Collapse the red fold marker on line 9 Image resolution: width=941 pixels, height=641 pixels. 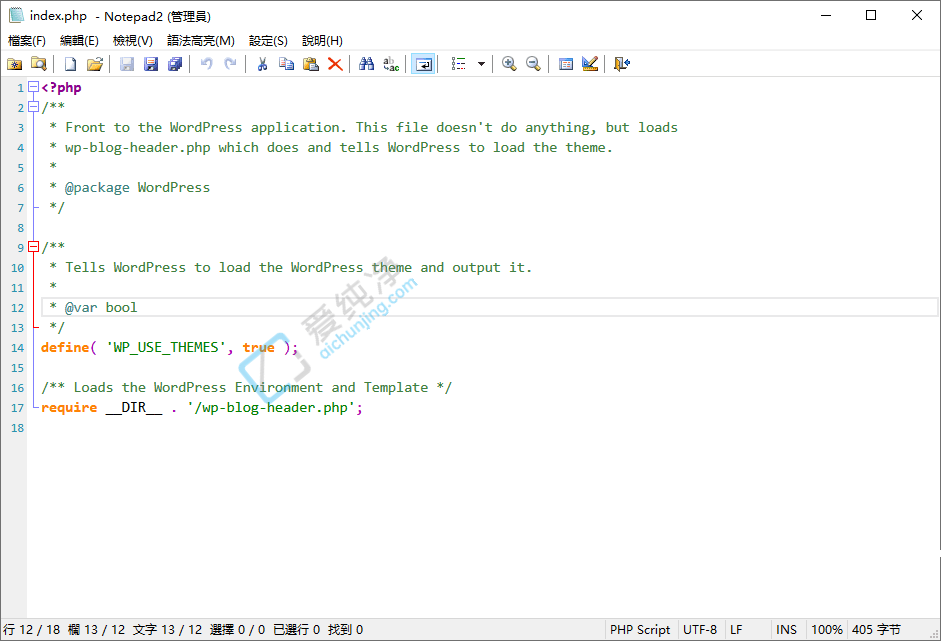coord(34,247)
